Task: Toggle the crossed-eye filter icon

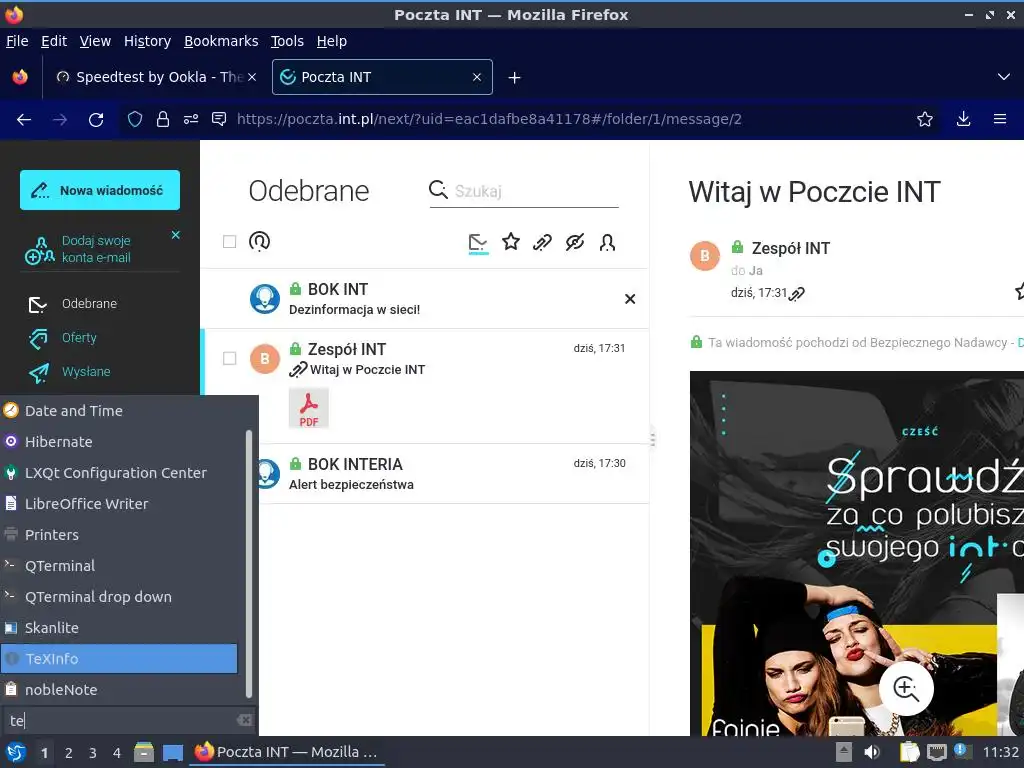Action: tap(575, 242)
